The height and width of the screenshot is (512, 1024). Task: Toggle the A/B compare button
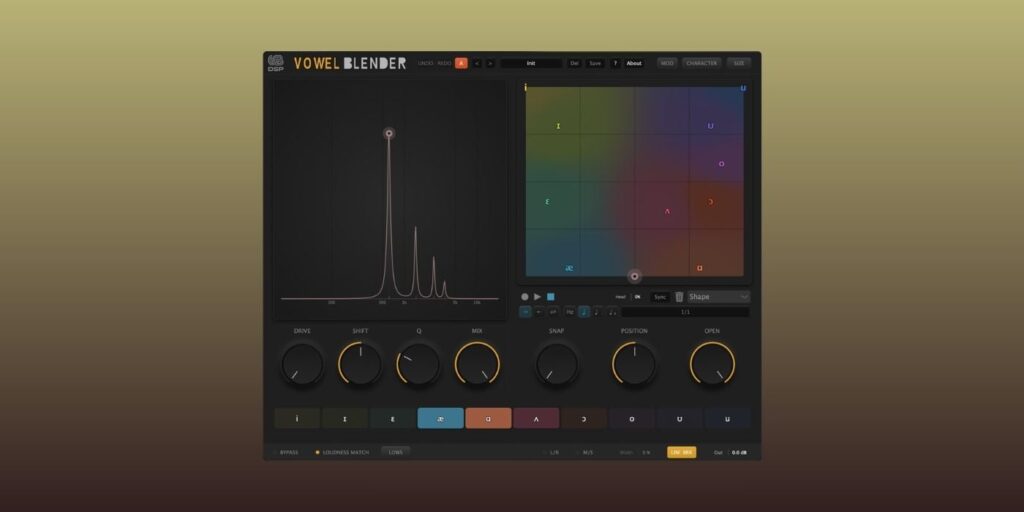tap(461, 63)
